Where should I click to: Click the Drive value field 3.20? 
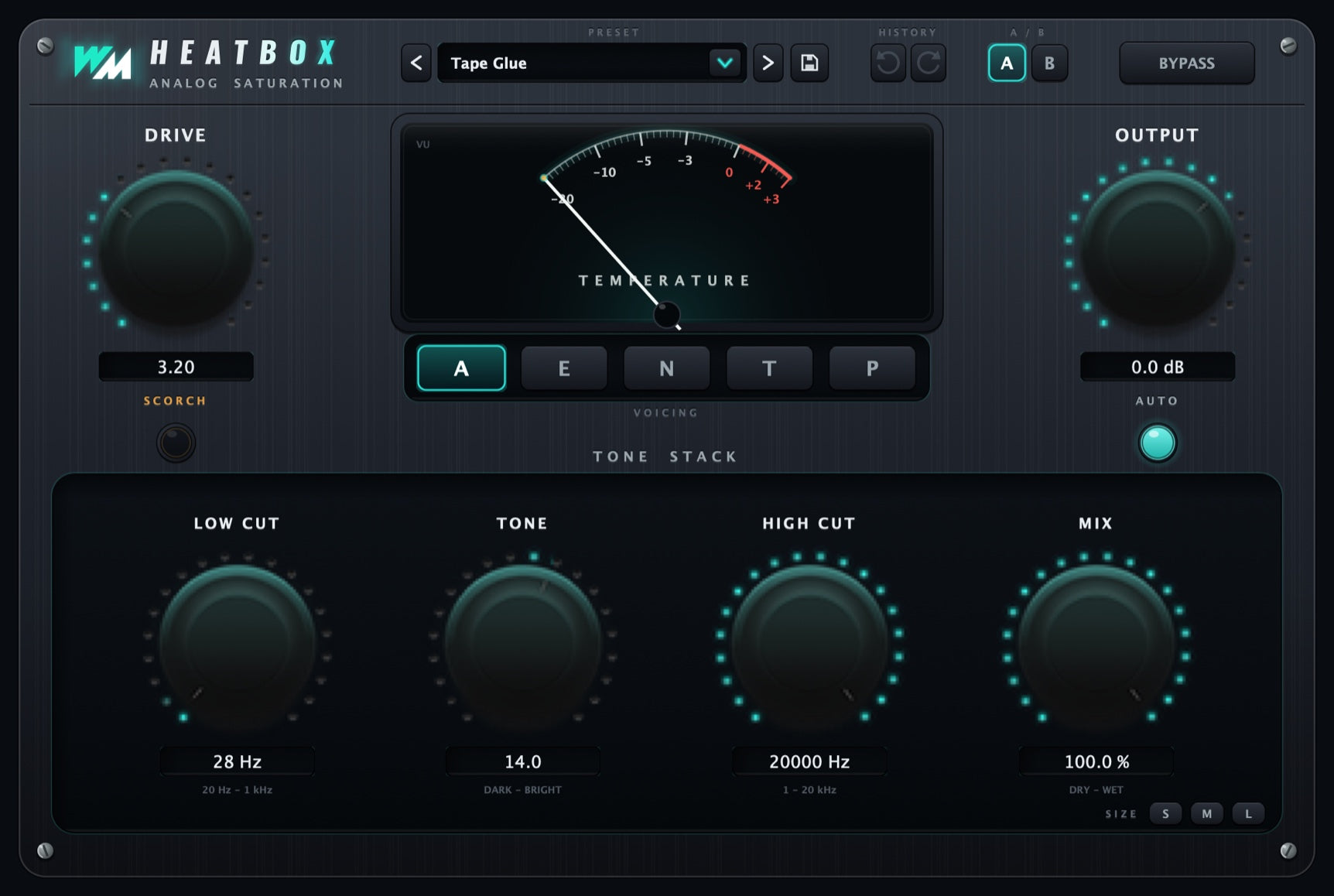176,367
